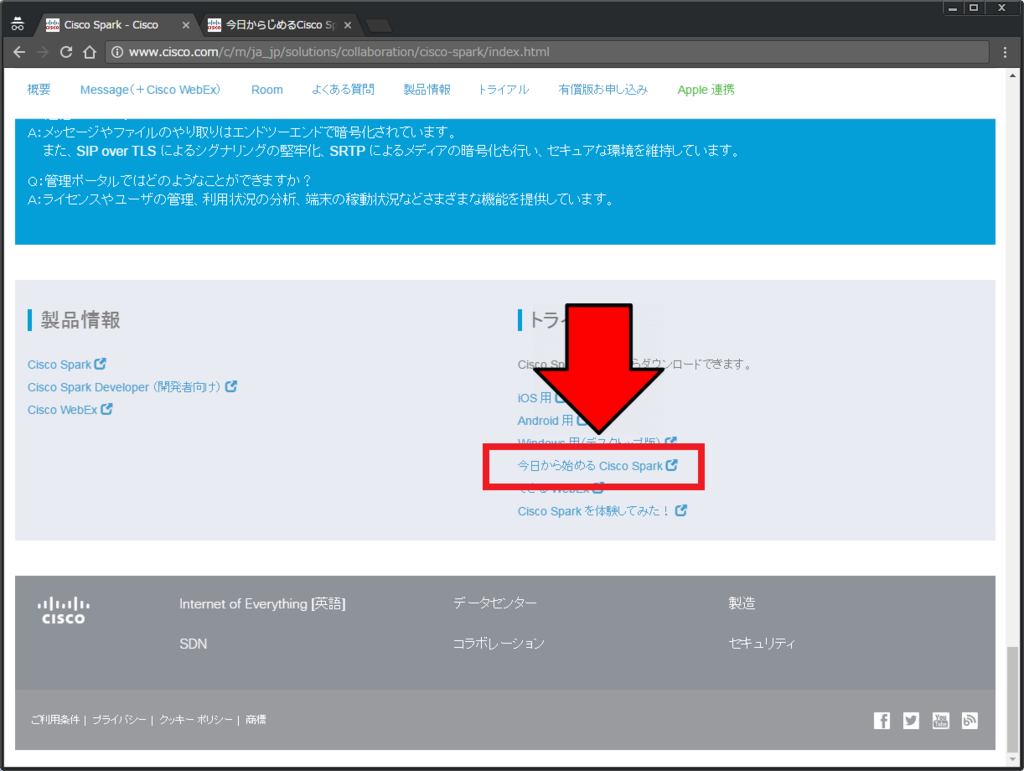Screen dimensions: 1024x771
Task: Jump to トライアル in top navigation
Action: point(504,89)
